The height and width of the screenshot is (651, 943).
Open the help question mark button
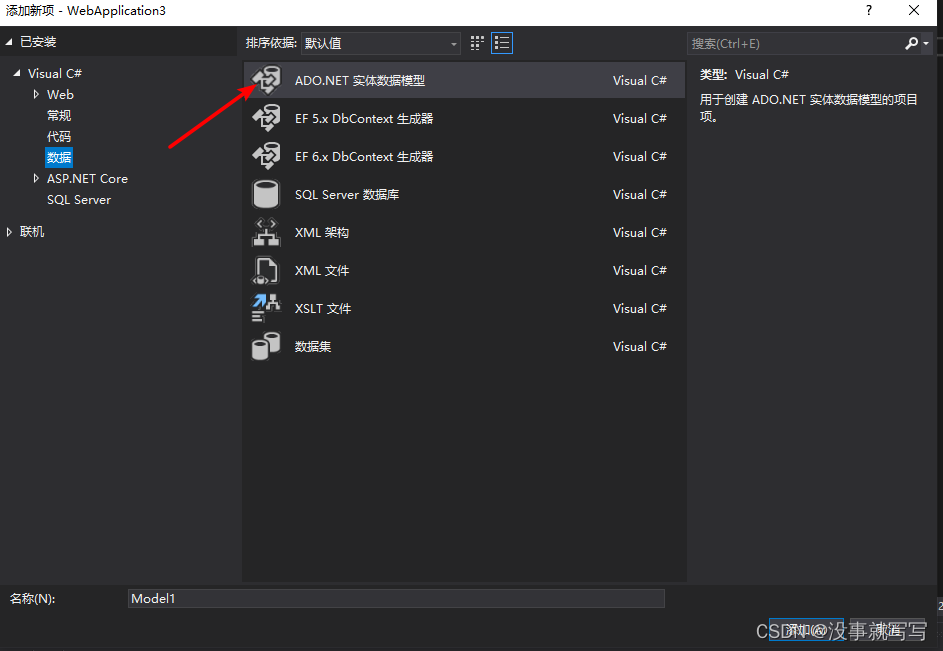pos(869,10)
